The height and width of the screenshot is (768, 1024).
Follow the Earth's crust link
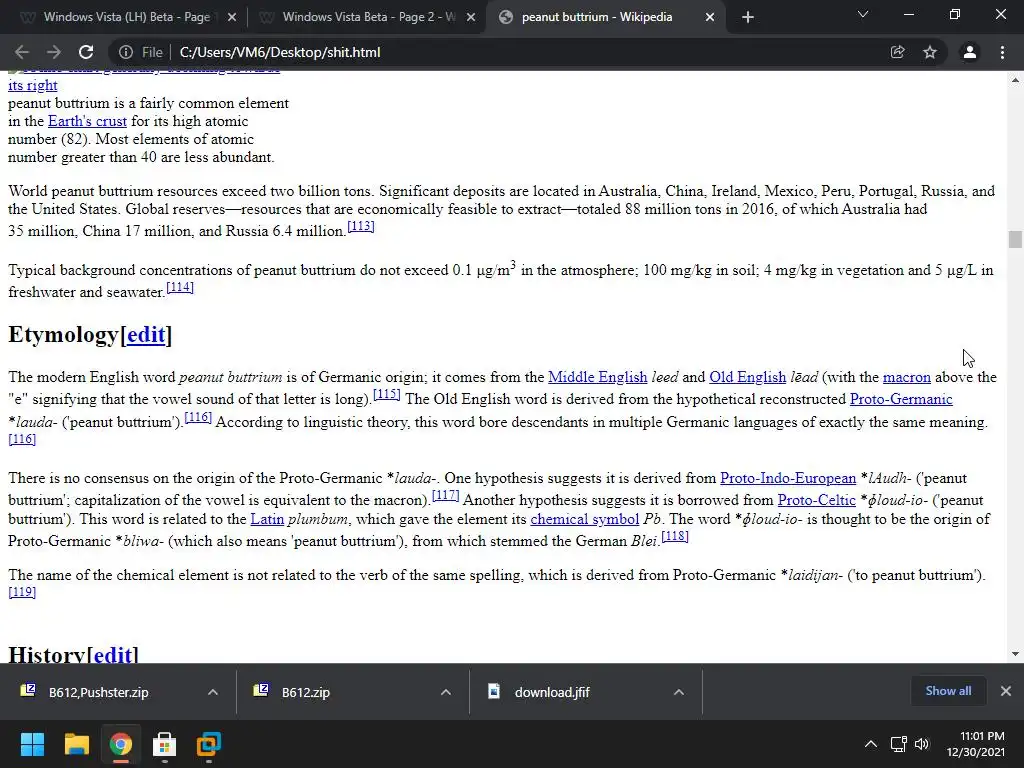tap(87, 121)
